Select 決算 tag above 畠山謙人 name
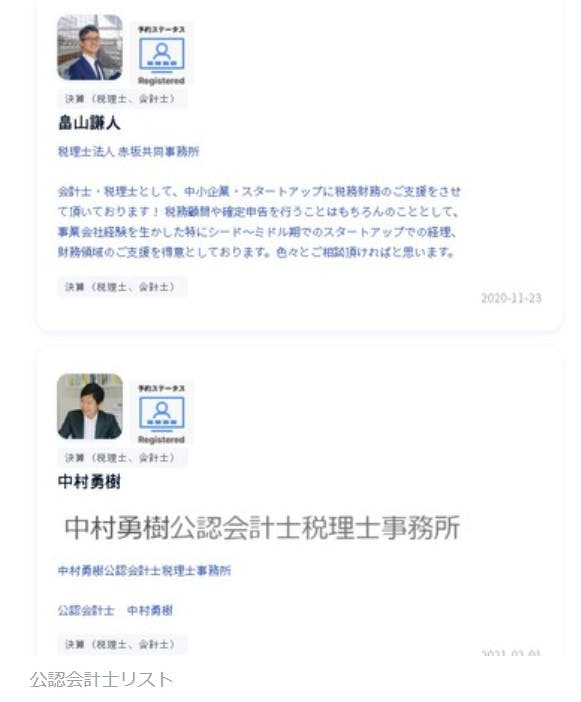 tap(122, 99)
